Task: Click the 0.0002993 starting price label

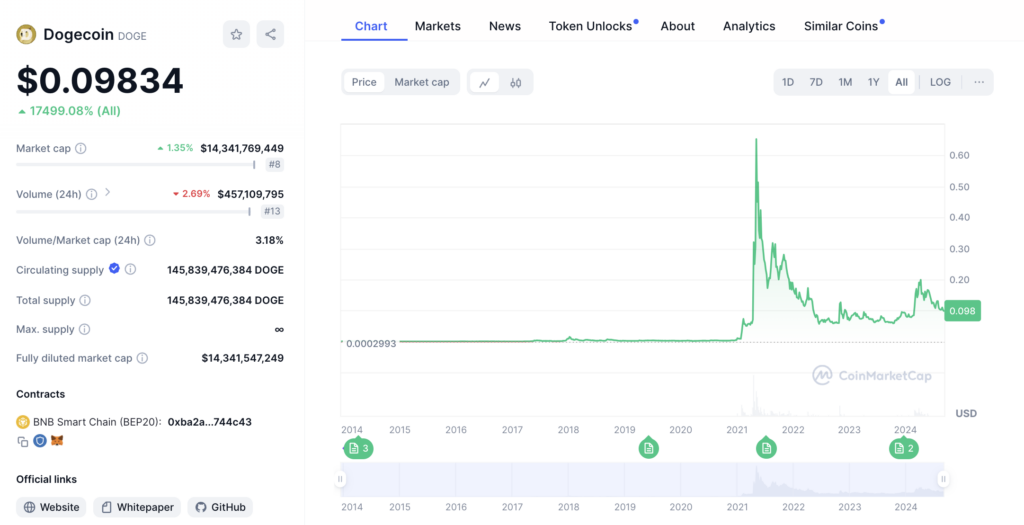Action: click(x=370, y=343)
